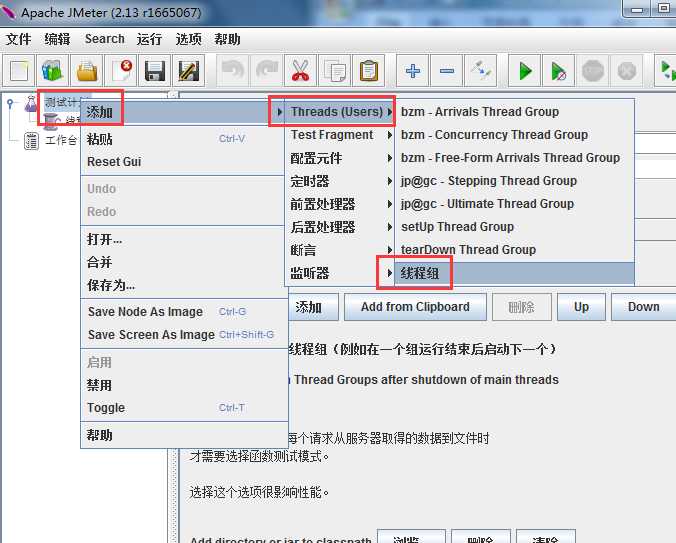676x543 pixels.
Task: Choose 禁用 in context menu
Action: click(184, 385)
